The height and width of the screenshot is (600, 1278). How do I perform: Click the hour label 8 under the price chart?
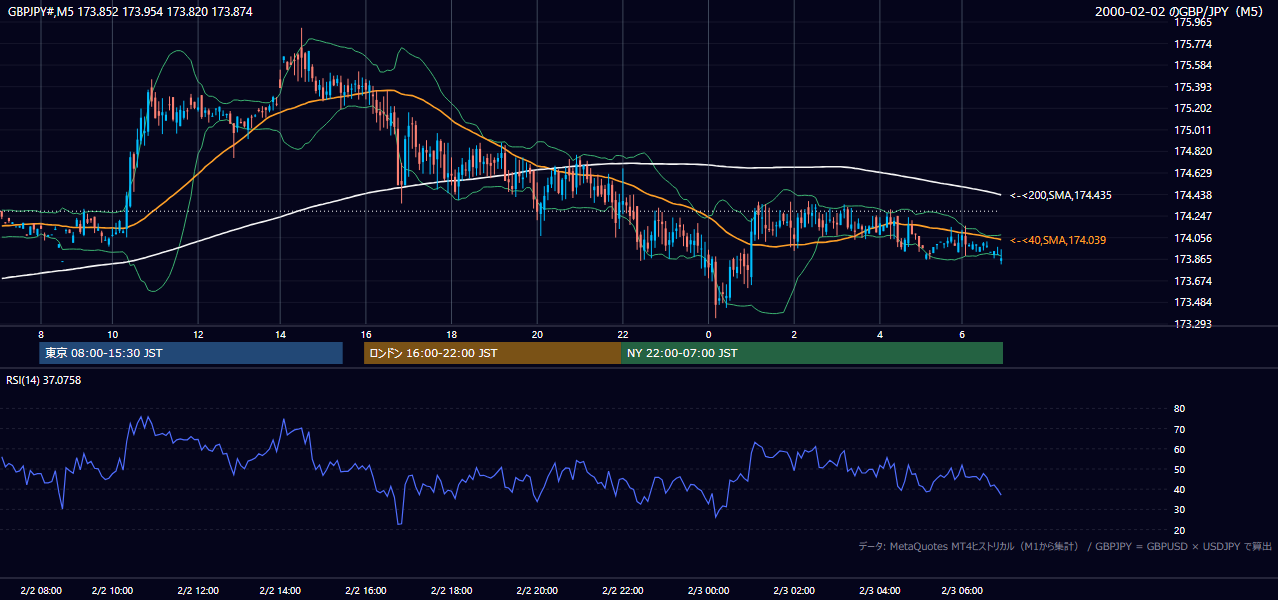[x=41, y=334]
